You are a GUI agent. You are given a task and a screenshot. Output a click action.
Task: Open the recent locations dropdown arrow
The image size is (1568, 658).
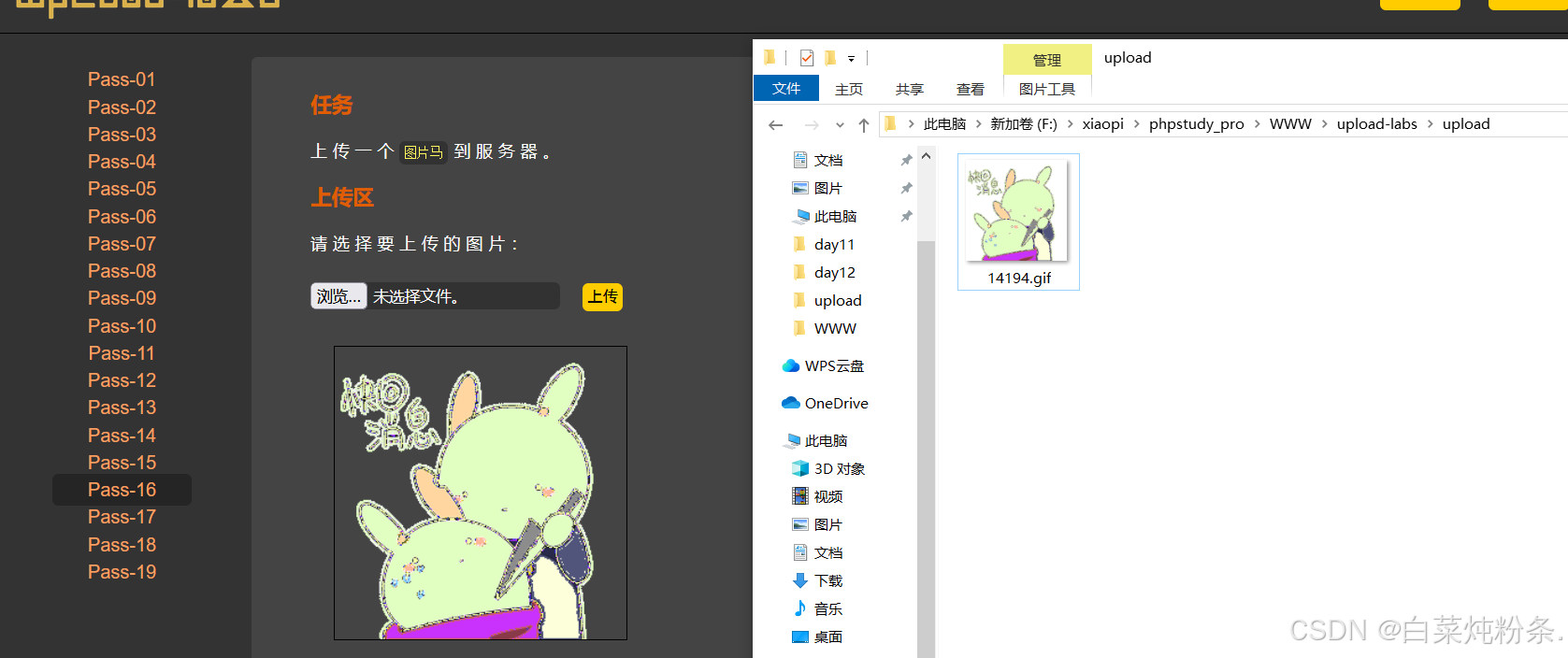point(840,125)
